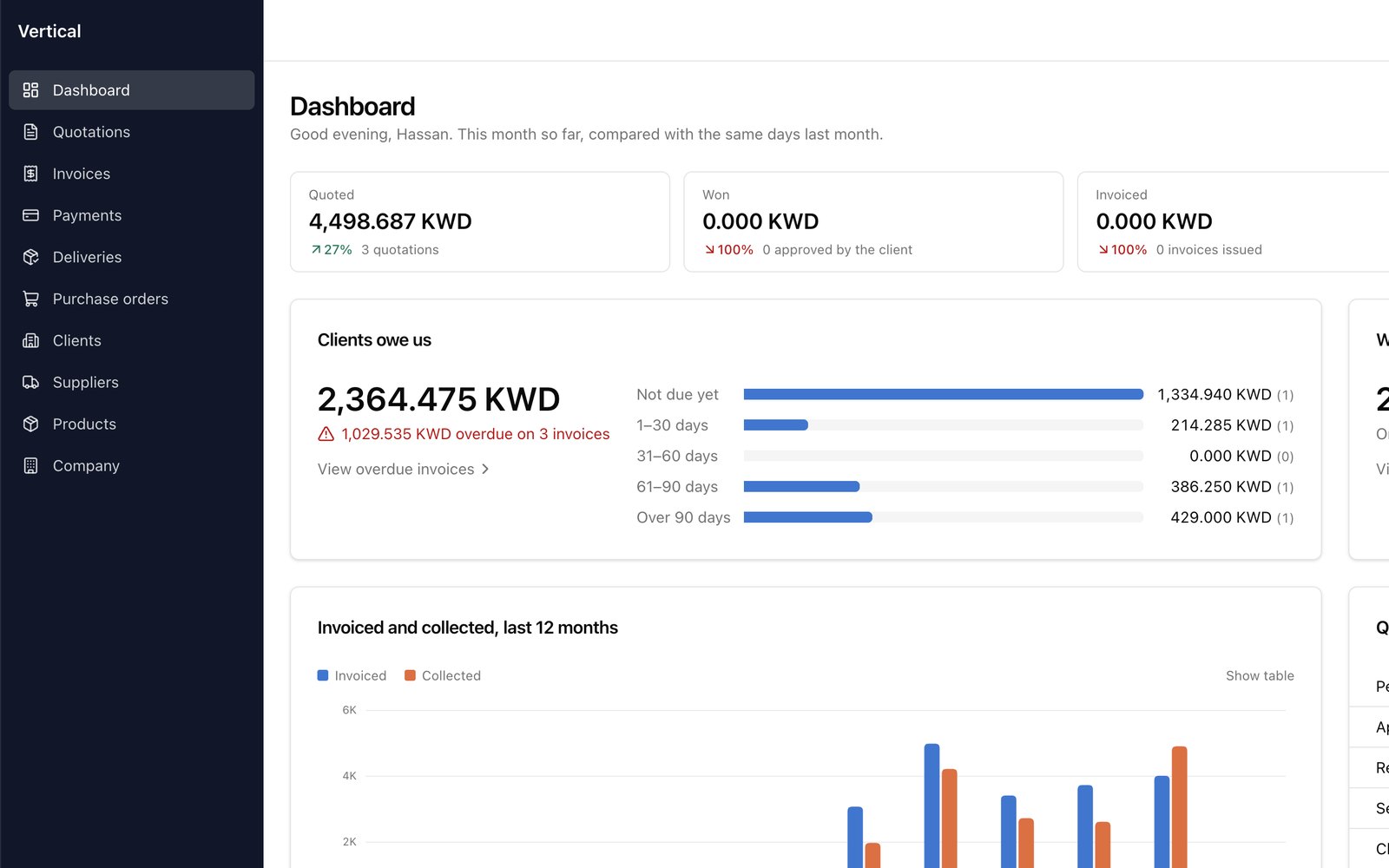The width and height of the screenshot is (1389, 868).
Task: Click the blue Invoiced legend swatch
Action: [323, 675]
